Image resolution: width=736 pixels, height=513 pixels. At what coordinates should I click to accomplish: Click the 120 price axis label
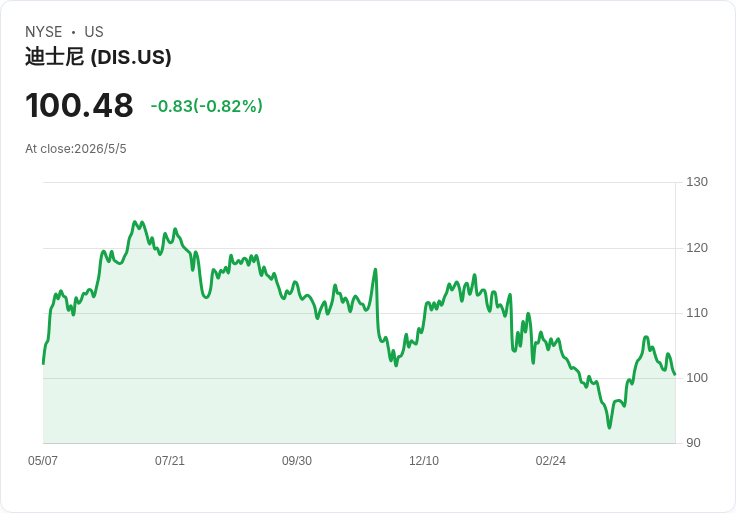point(697,248)
